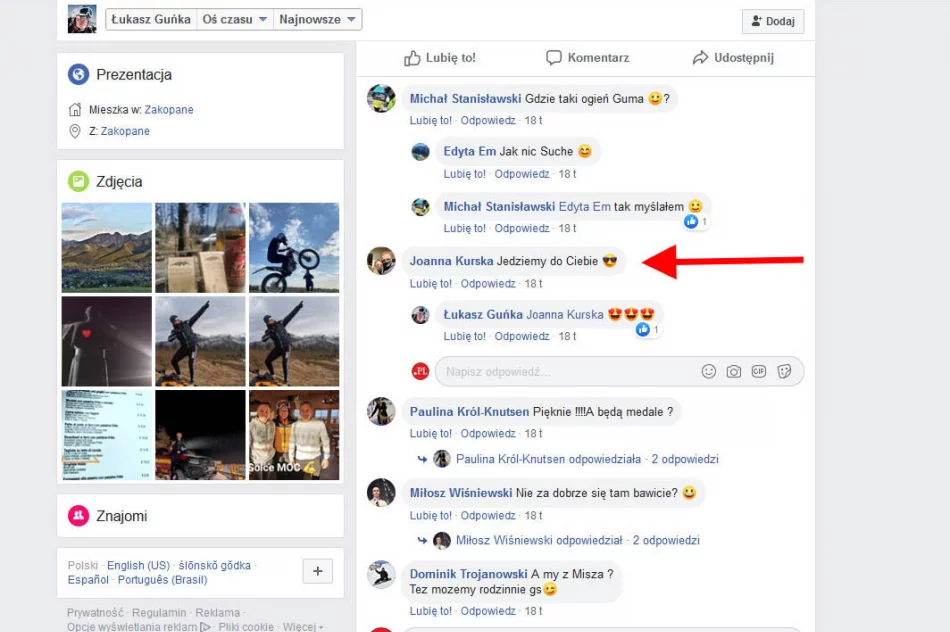This screenshot has height=632, width=950.
Task: Open the mountain landscape photo thumbnail
Action: coord(107,247)
